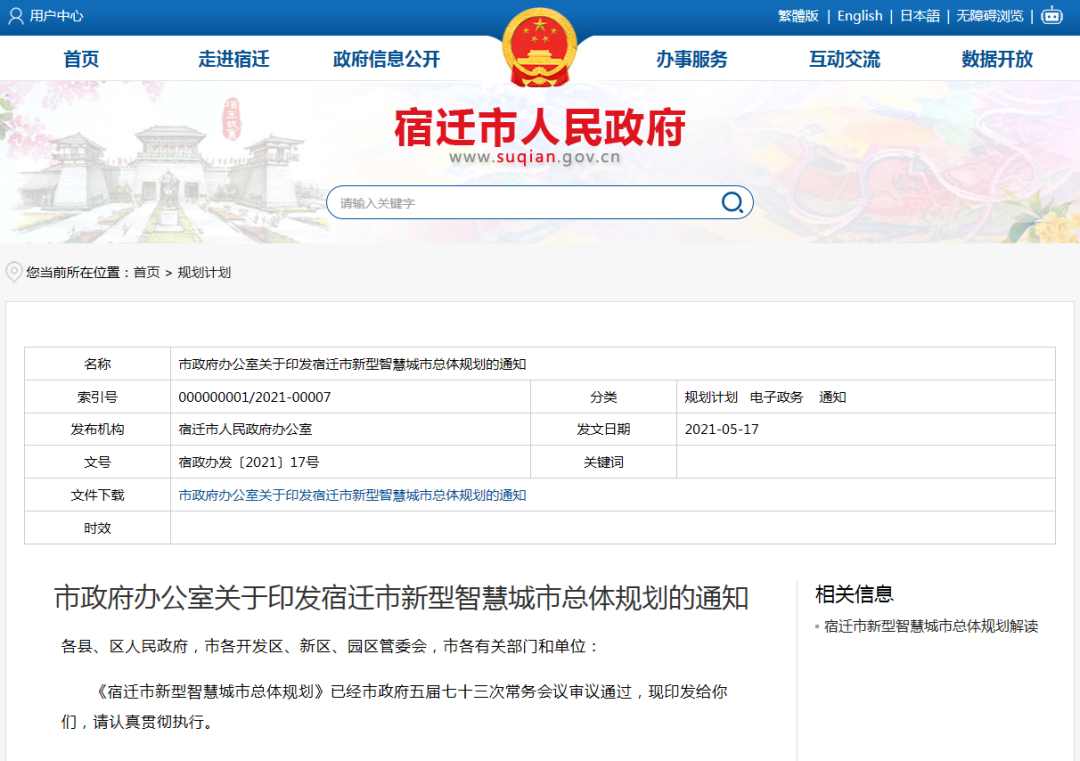This screenshot has width=1080, height=761.
Task: Click the 宿迁市人民政府 site title
Action: click(x=540, y=127)
